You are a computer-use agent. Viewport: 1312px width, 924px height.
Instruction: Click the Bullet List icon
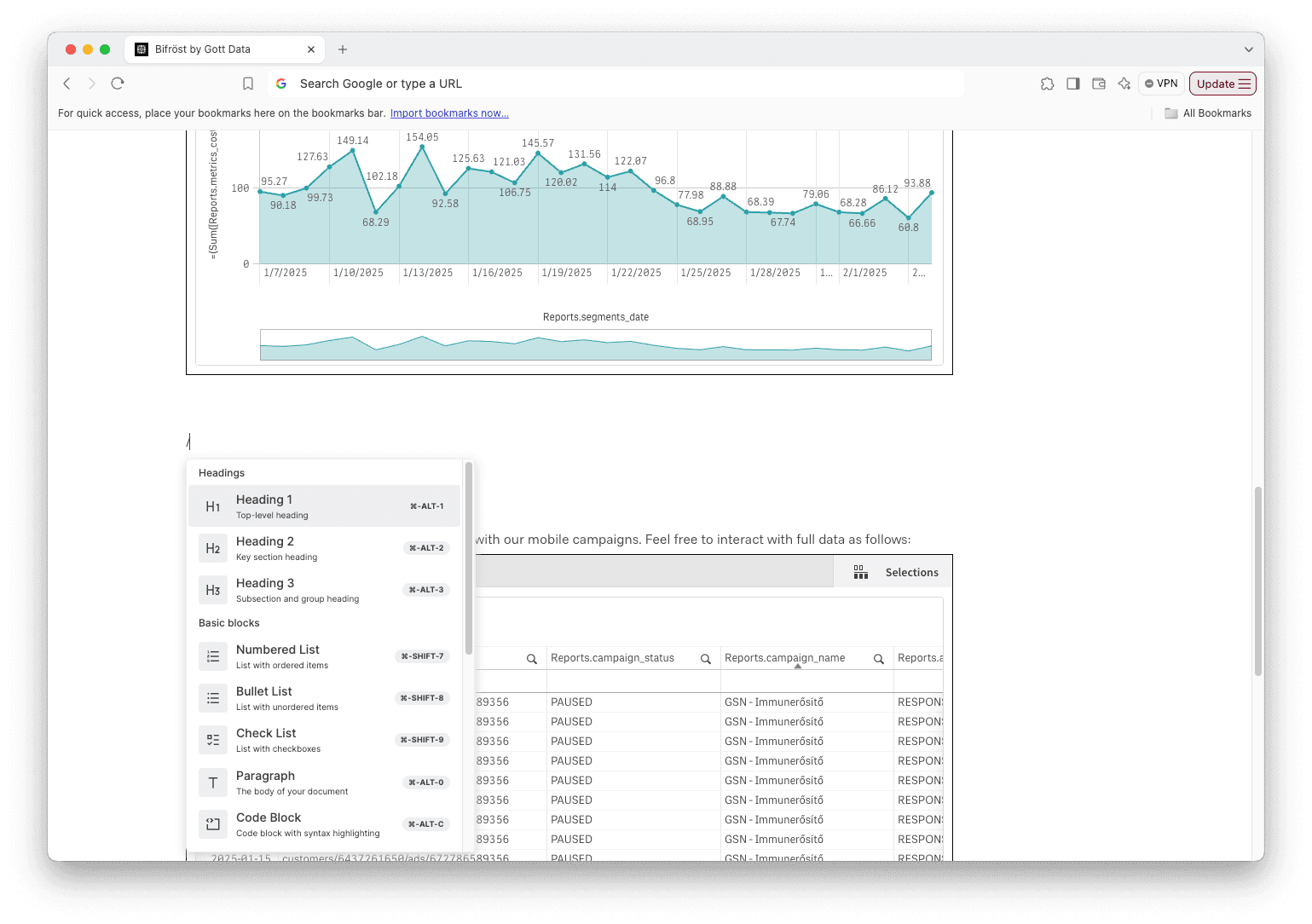click(213, 698)
